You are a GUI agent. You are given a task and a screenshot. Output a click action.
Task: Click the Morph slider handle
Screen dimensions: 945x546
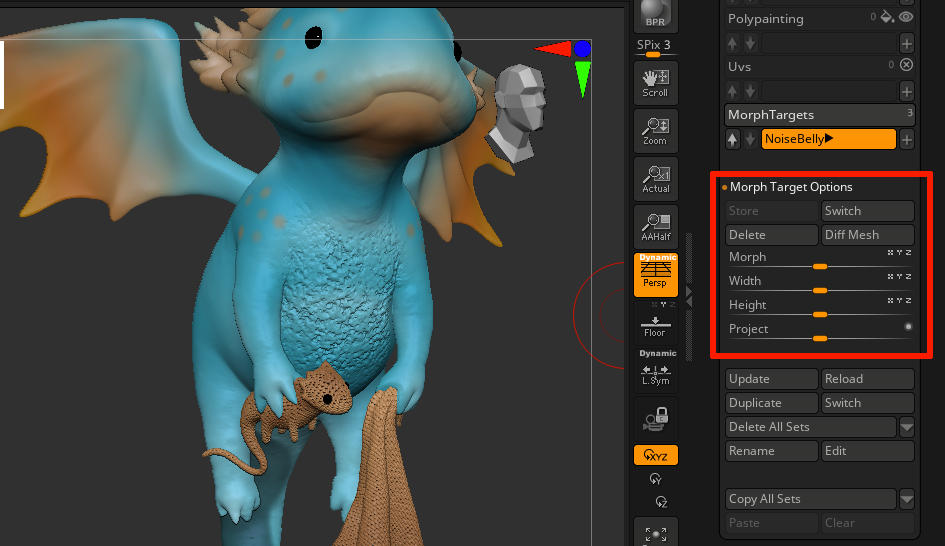[820, 266]
